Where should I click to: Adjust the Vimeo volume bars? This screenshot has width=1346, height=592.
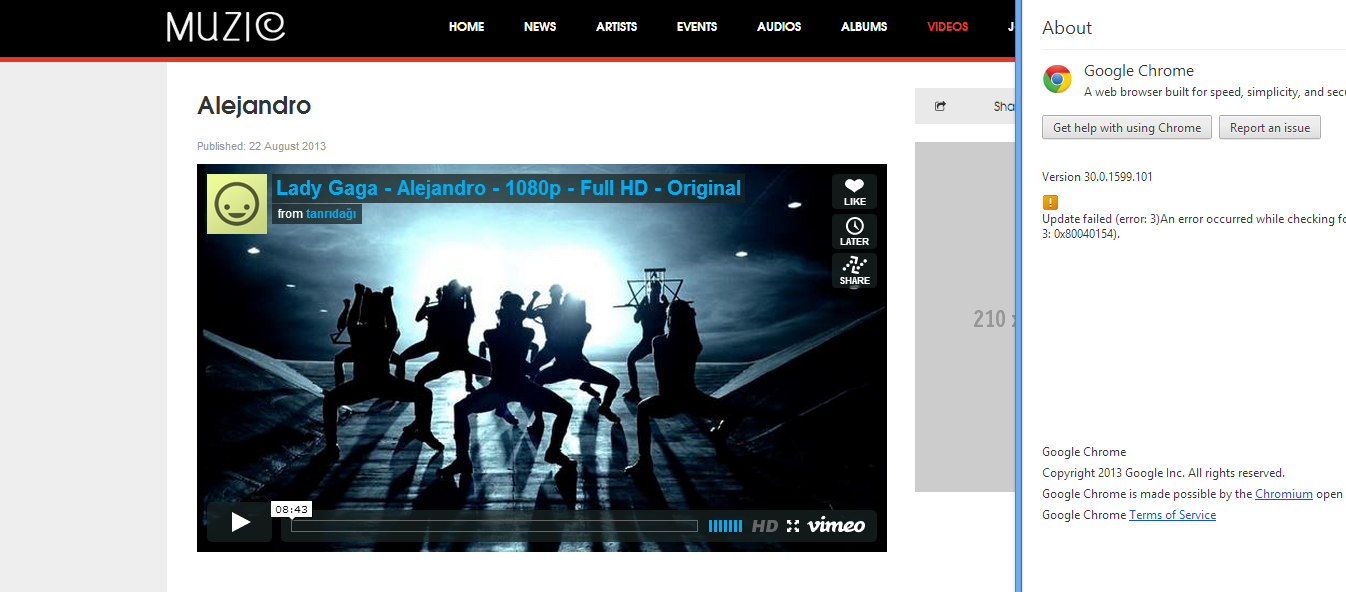point(725,526)
